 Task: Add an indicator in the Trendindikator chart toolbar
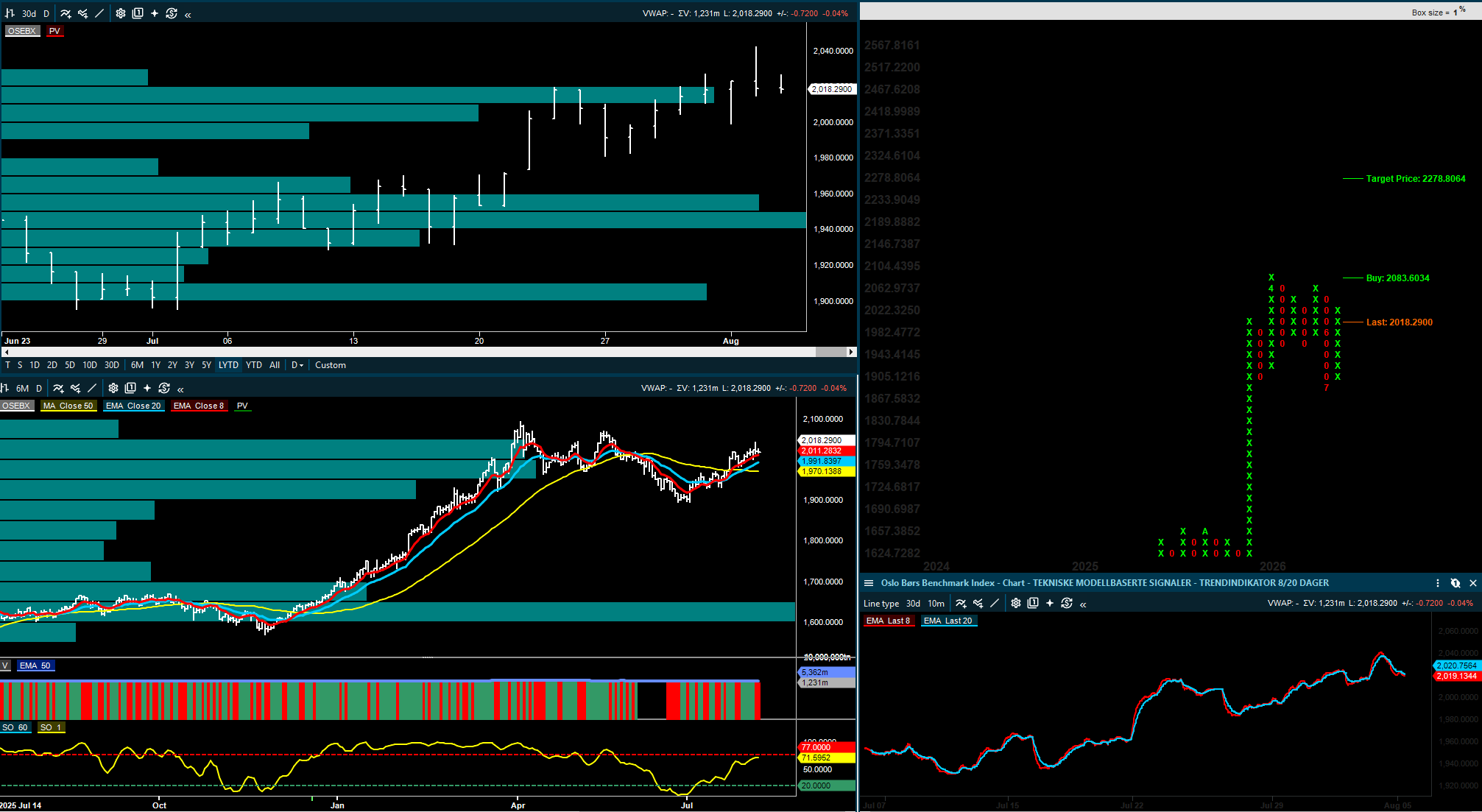point(961,603)
